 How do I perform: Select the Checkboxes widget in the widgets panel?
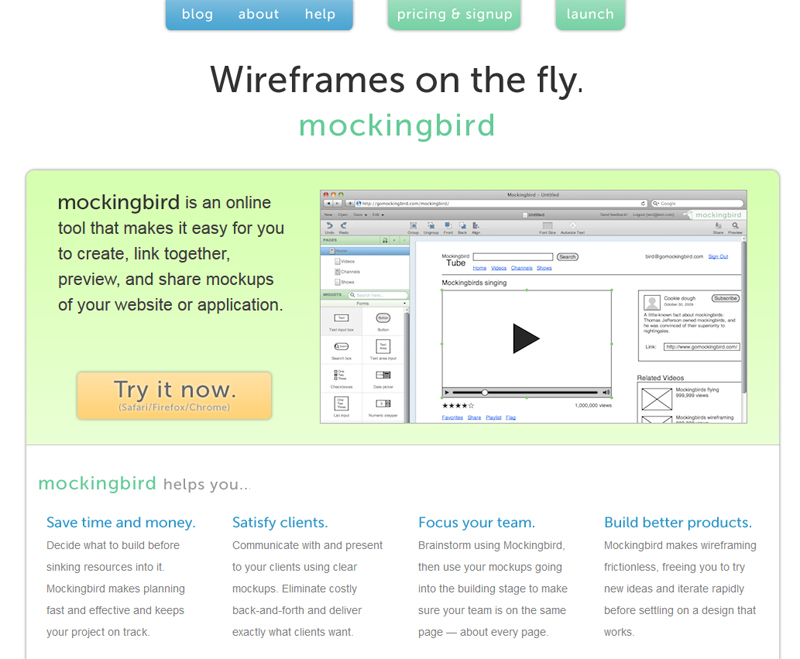point(342,375)
